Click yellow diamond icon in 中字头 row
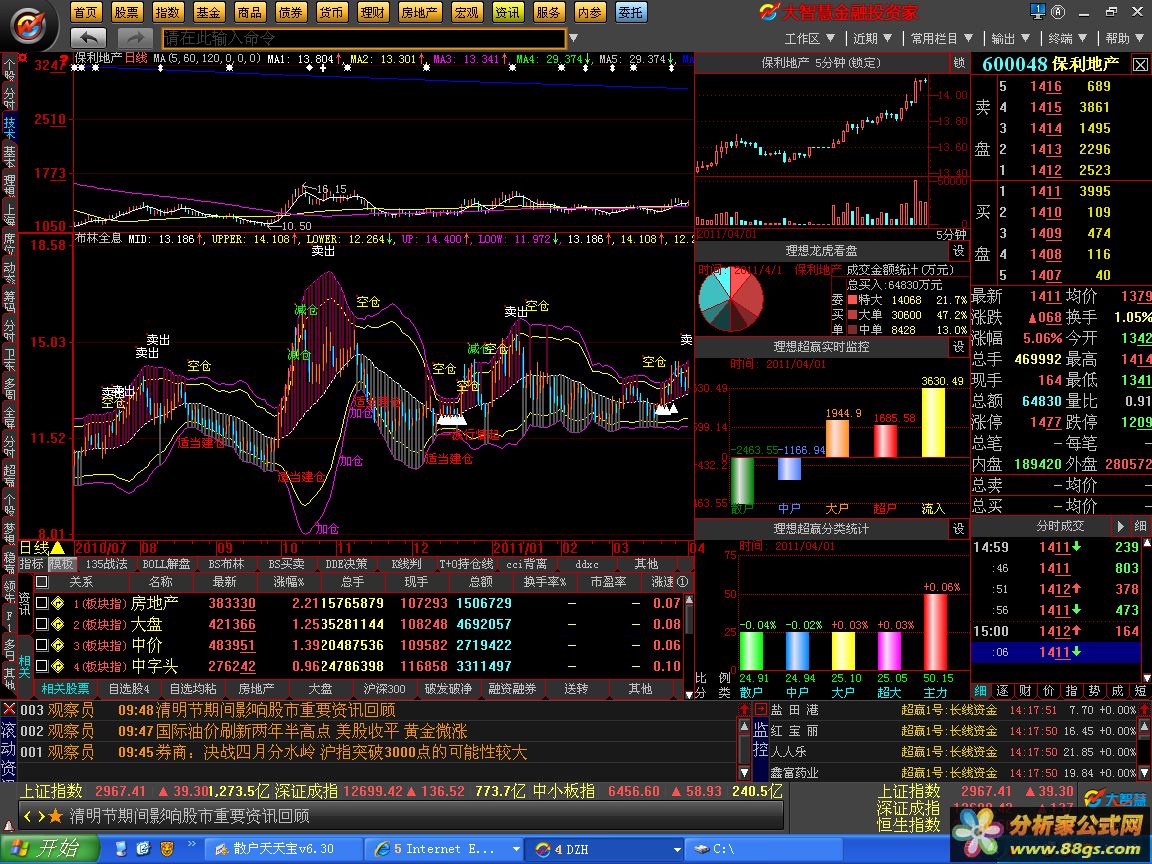Image resolution: width=1152 pixels, height=864 pixels. click(x=57, y=666)
